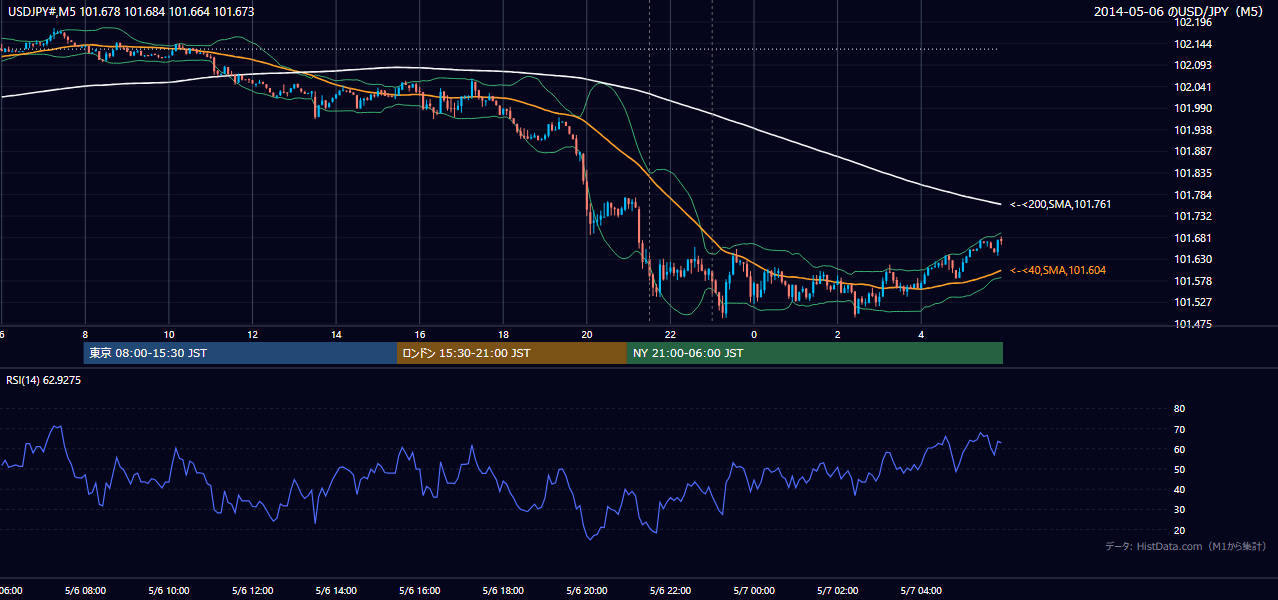Click hour tick 8 under price chart
Image resolution: width=1278 pixels, height=600 pixels.
click(x=85, y=334)
